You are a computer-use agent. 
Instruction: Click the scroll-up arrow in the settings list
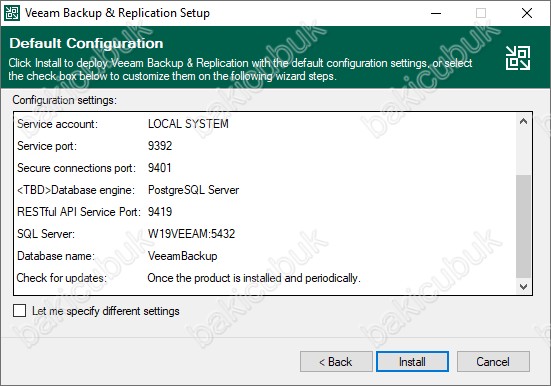[523, 122]
